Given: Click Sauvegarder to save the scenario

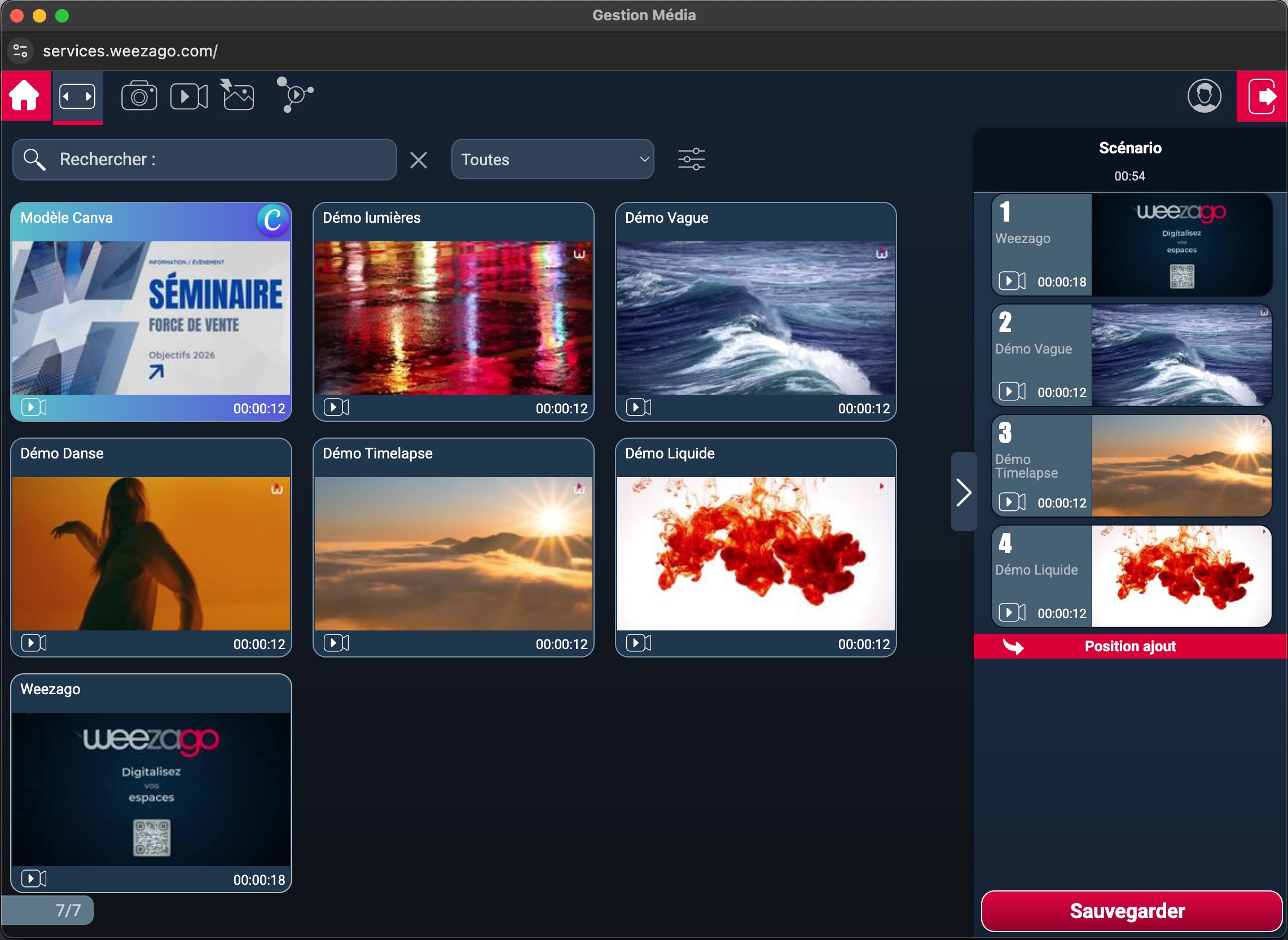Looking at the screenshot, I should (1129, 911).
